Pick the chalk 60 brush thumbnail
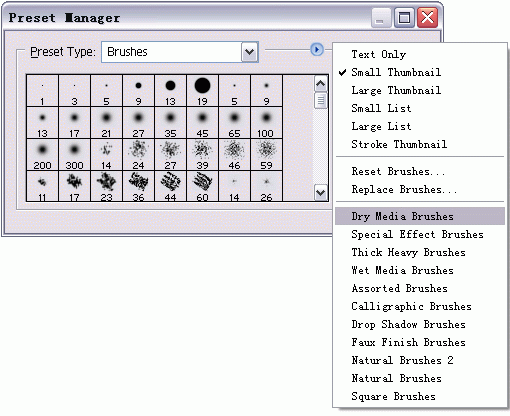Image resolution: width=510 pixels, height=416 pixels. point(202,186)
